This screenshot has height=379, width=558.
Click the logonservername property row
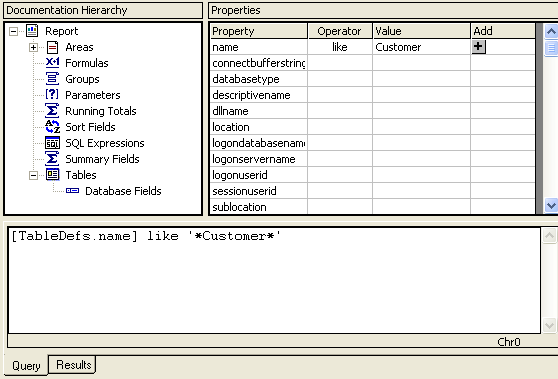373,159
